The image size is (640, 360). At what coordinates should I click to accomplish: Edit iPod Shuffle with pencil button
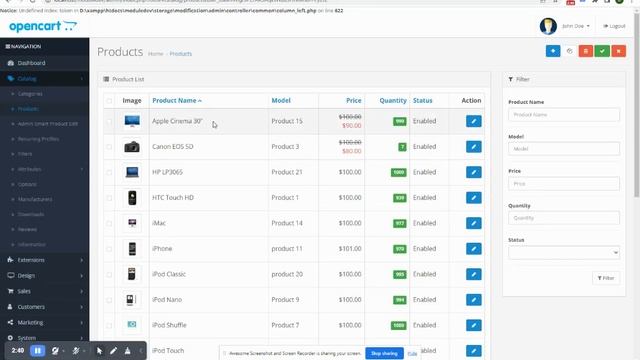[x=473, y=325]
